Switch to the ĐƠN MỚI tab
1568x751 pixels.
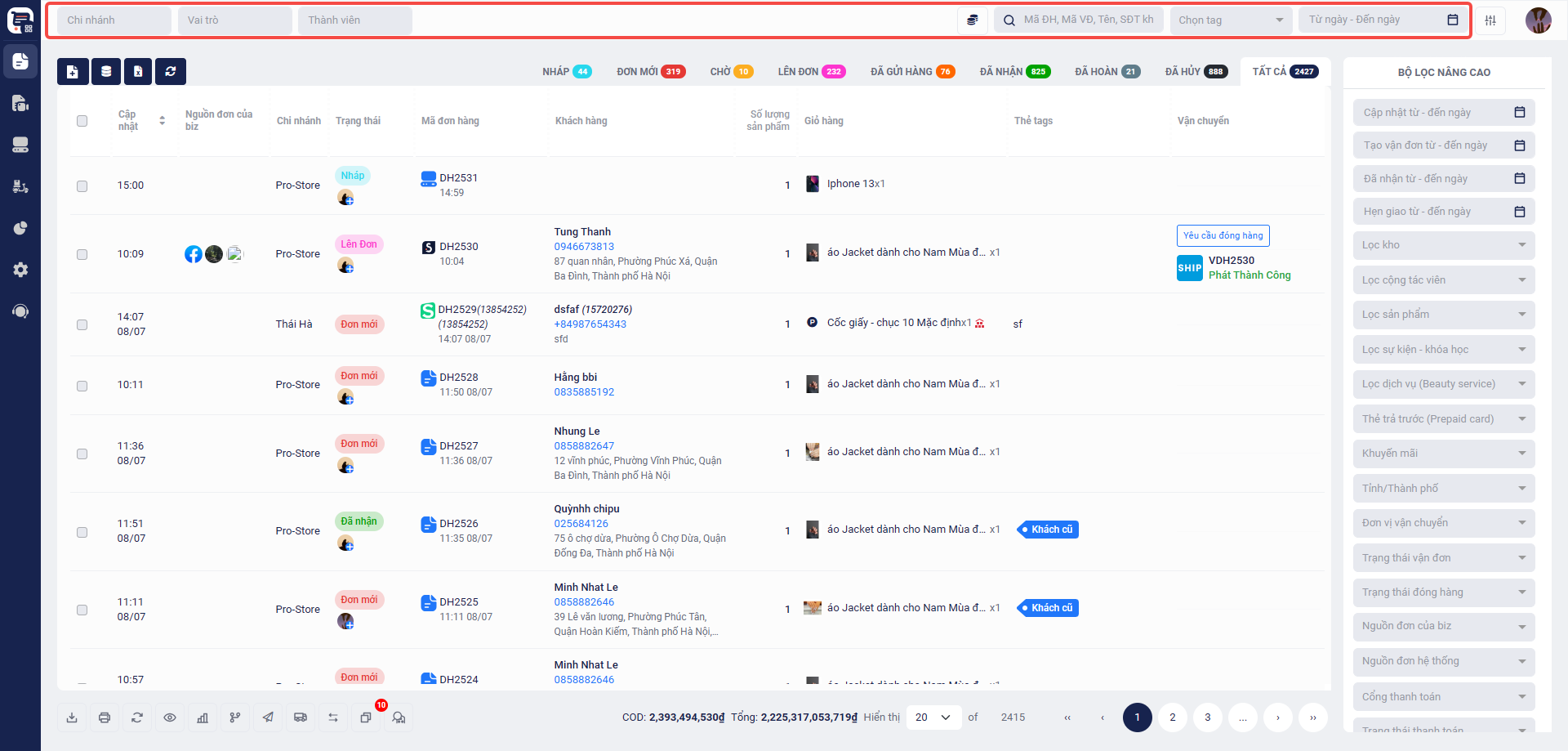[650, 72]
